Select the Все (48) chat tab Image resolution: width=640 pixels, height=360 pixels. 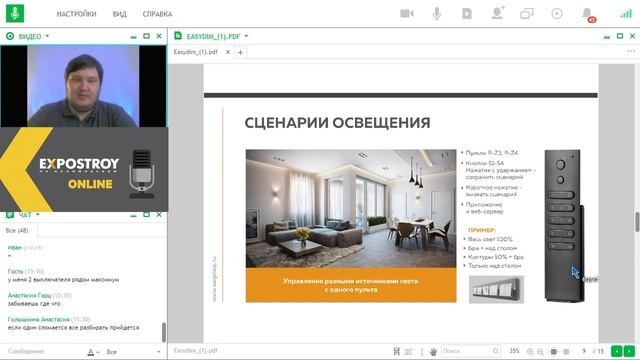[17, 231]
